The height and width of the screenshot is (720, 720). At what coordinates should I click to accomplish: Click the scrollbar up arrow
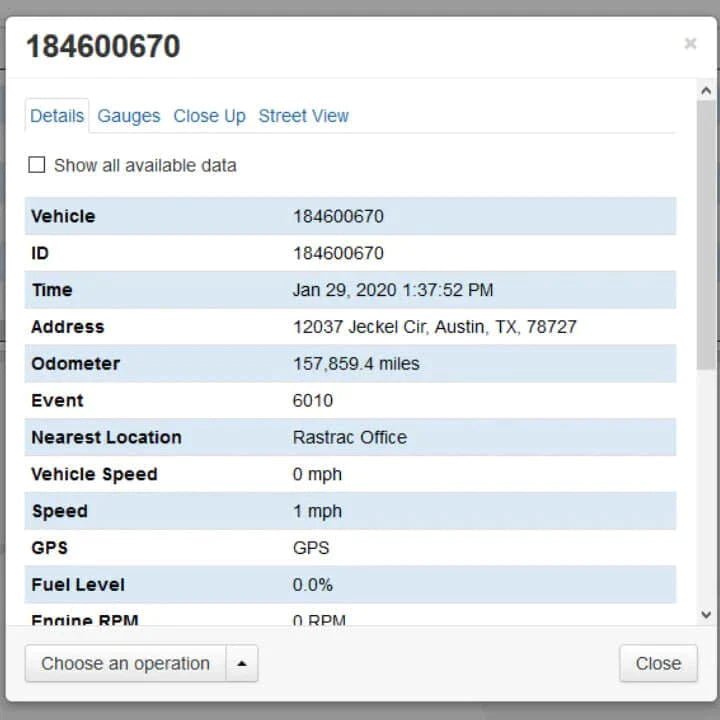706,91
